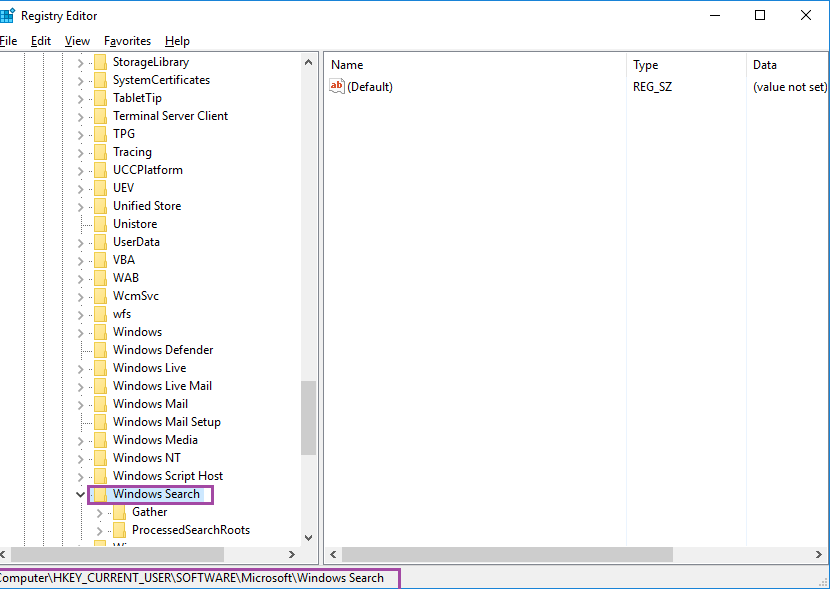Click the WAB folder icon
The height and width of the screenshot is (589, 830).
point(100,278)
